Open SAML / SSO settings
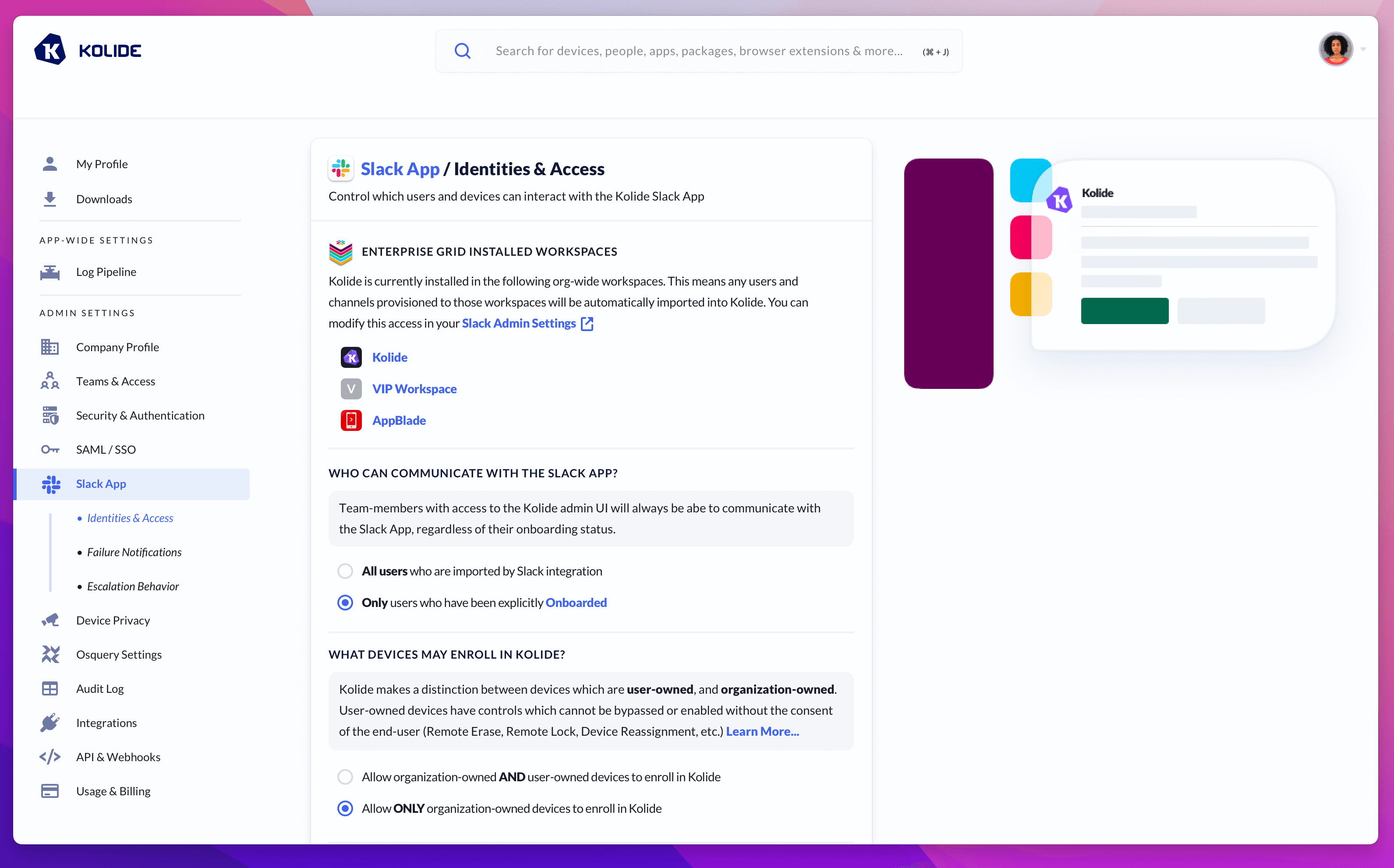Viewport: 1394px width, 868px height. click(x=106, y=449)
